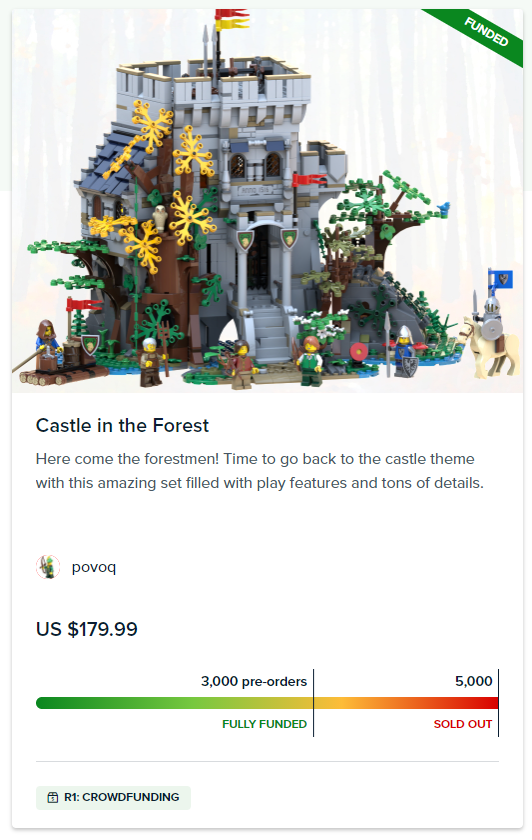Click the owl perched in the tree
This screenshot has height=840, width=532.
click(160, 218)
